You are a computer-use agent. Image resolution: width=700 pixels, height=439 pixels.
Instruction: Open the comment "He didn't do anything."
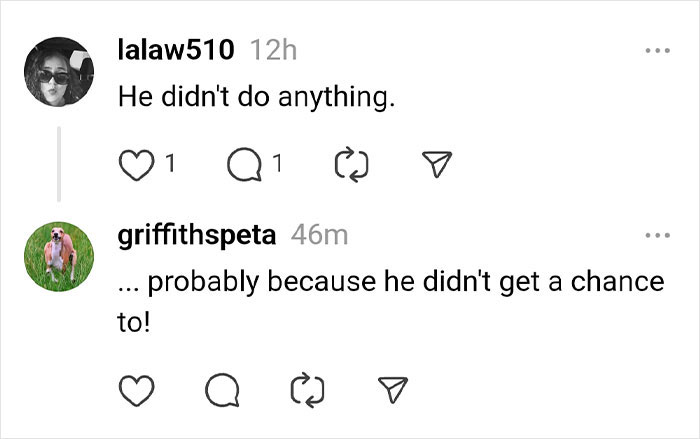(x=257, y=97)
